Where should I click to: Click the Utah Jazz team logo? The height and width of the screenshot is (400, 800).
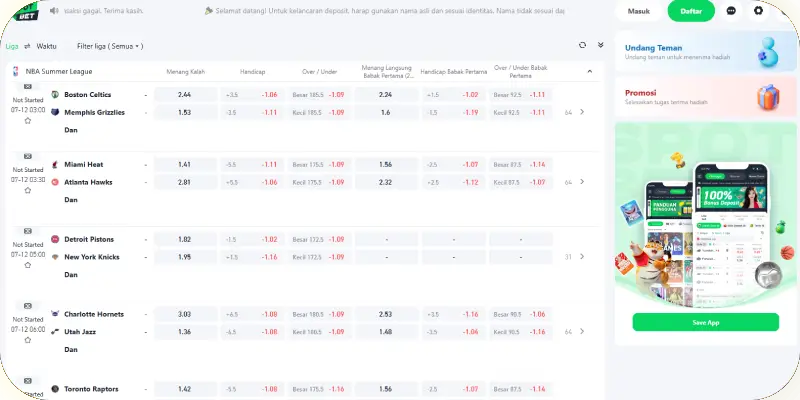(55, 332)
